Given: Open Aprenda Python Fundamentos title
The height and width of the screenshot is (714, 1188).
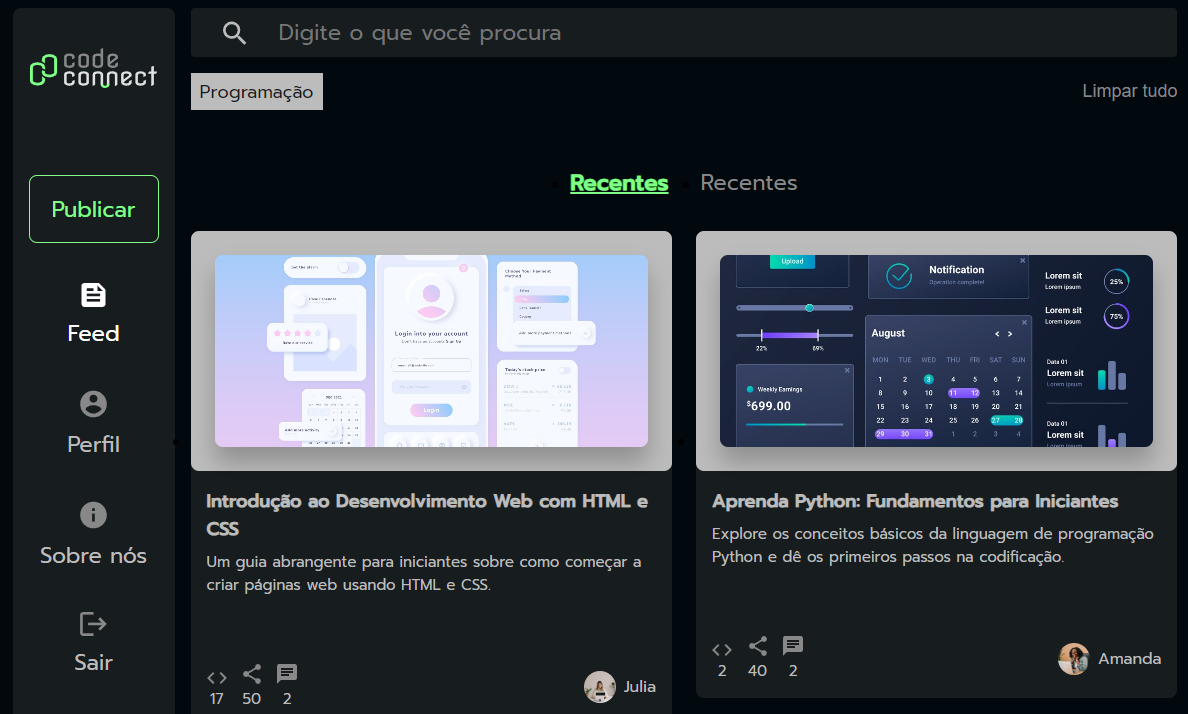Looking at the screenshot, I should (915, 501).
